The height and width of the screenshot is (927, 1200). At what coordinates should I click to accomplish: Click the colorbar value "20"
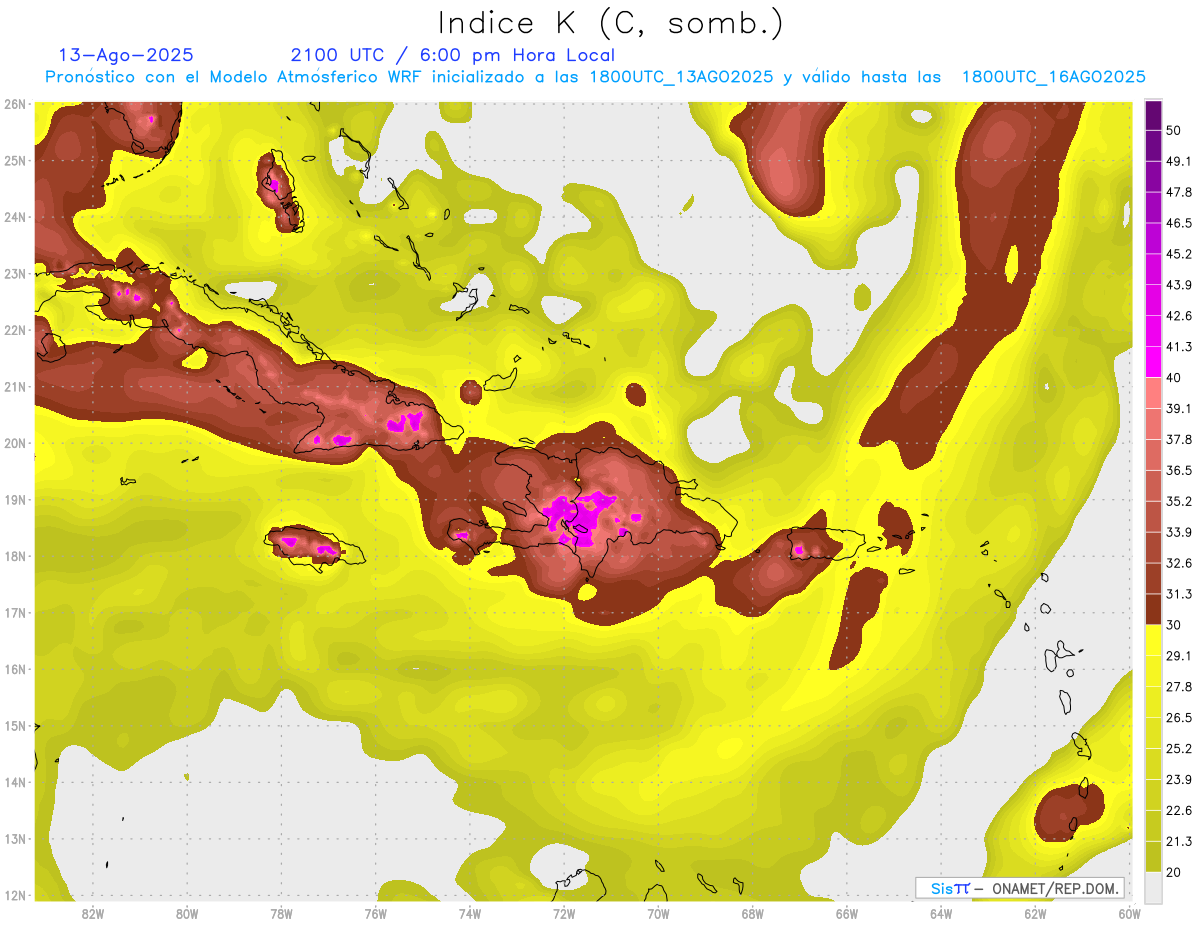coord(1173,872)
